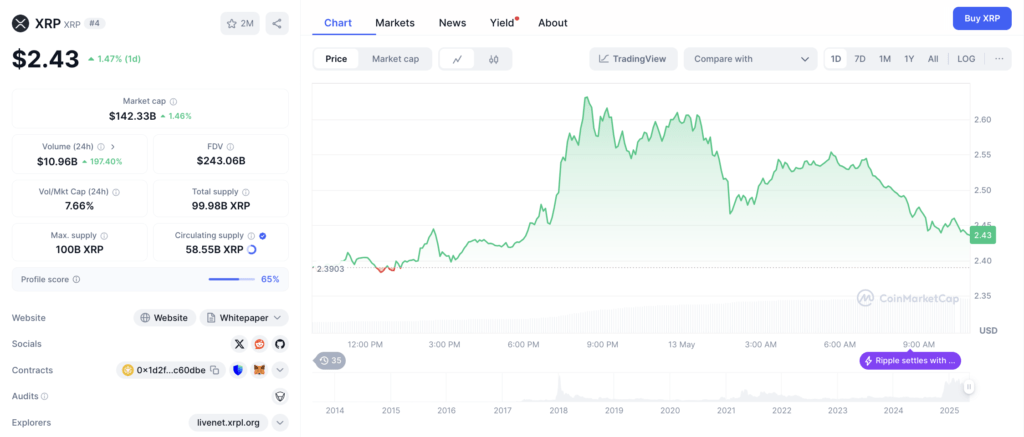Click Circulating supply info icon

[x=251, y=236]
